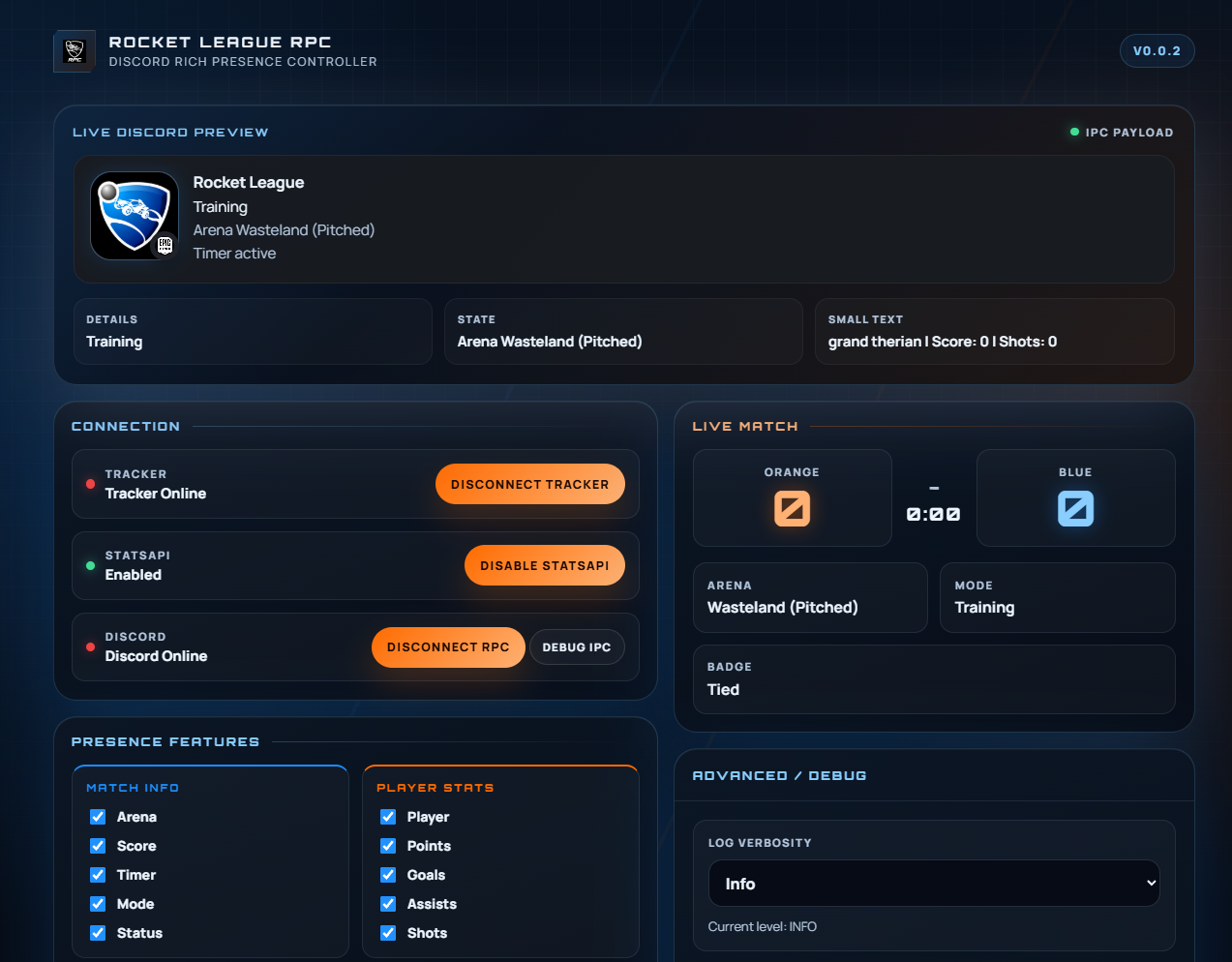The height and width of the screenshot is (962, 1232).
Task: Click the 0:00 match timer
Action: click(934, 515)
